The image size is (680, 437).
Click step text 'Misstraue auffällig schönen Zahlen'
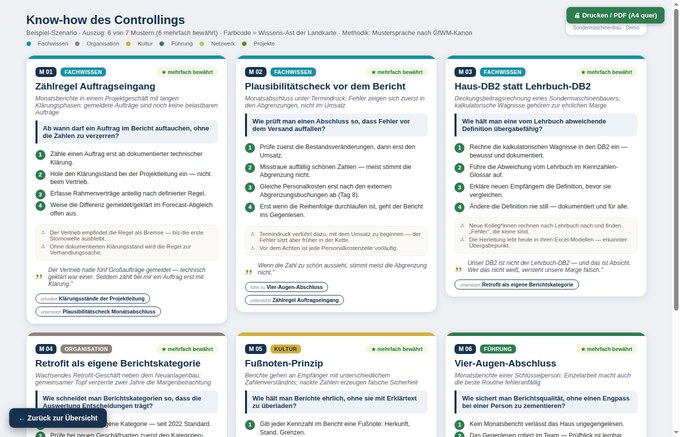335,171
